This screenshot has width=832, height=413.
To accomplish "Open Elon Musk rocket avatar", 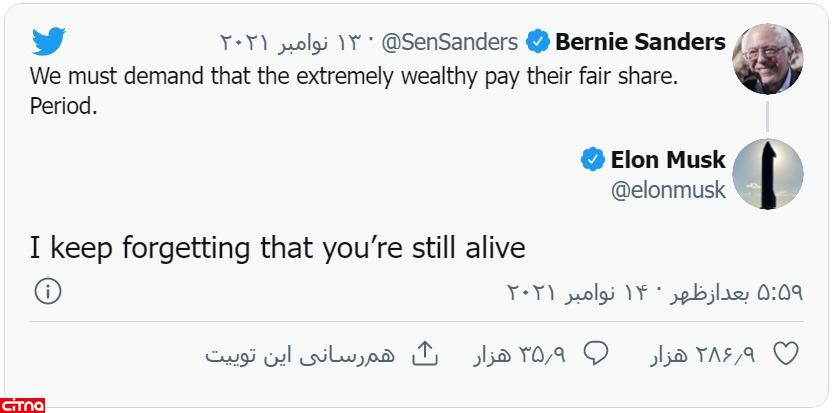I will 767,174.
